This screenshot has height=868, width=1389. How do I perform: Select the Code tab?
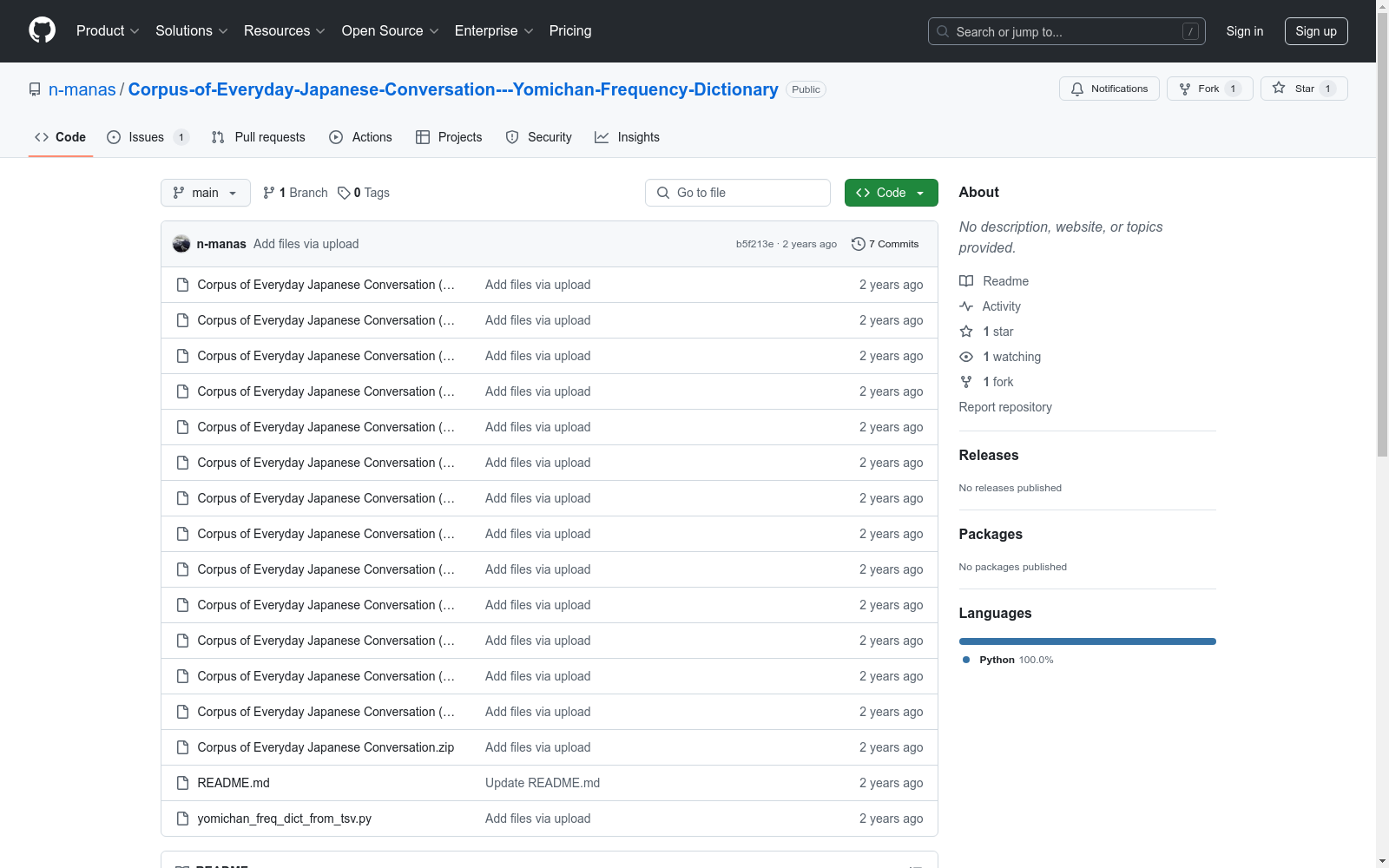click(x=61, y=137)
